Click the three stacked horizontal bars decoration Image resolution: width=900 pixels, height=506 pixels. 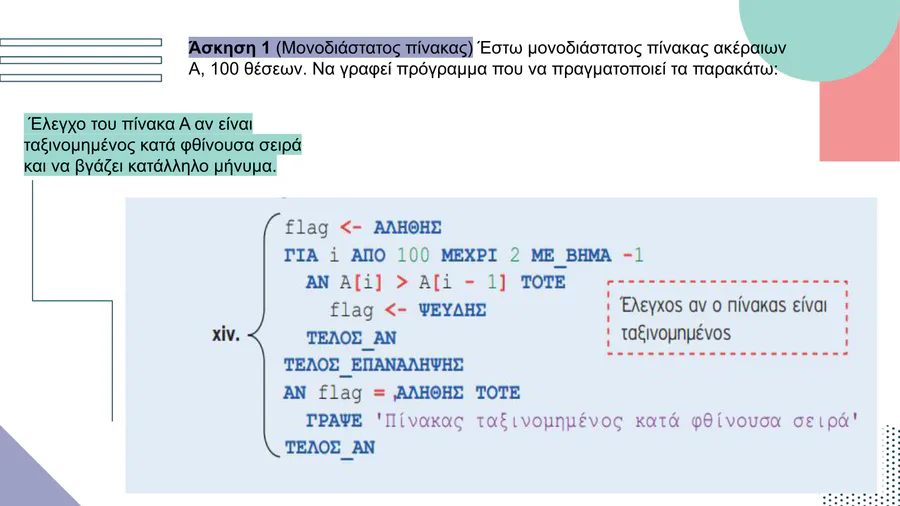coord(81,60)
